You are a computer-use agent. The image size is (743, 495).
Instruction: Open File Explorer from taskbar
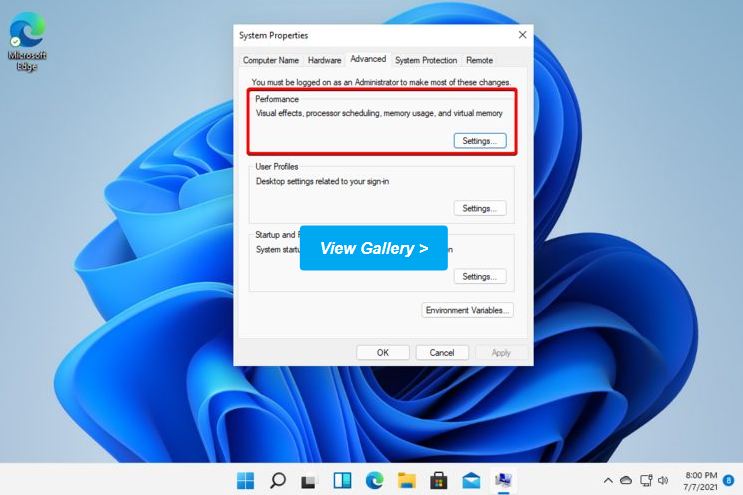coord(407,481)
